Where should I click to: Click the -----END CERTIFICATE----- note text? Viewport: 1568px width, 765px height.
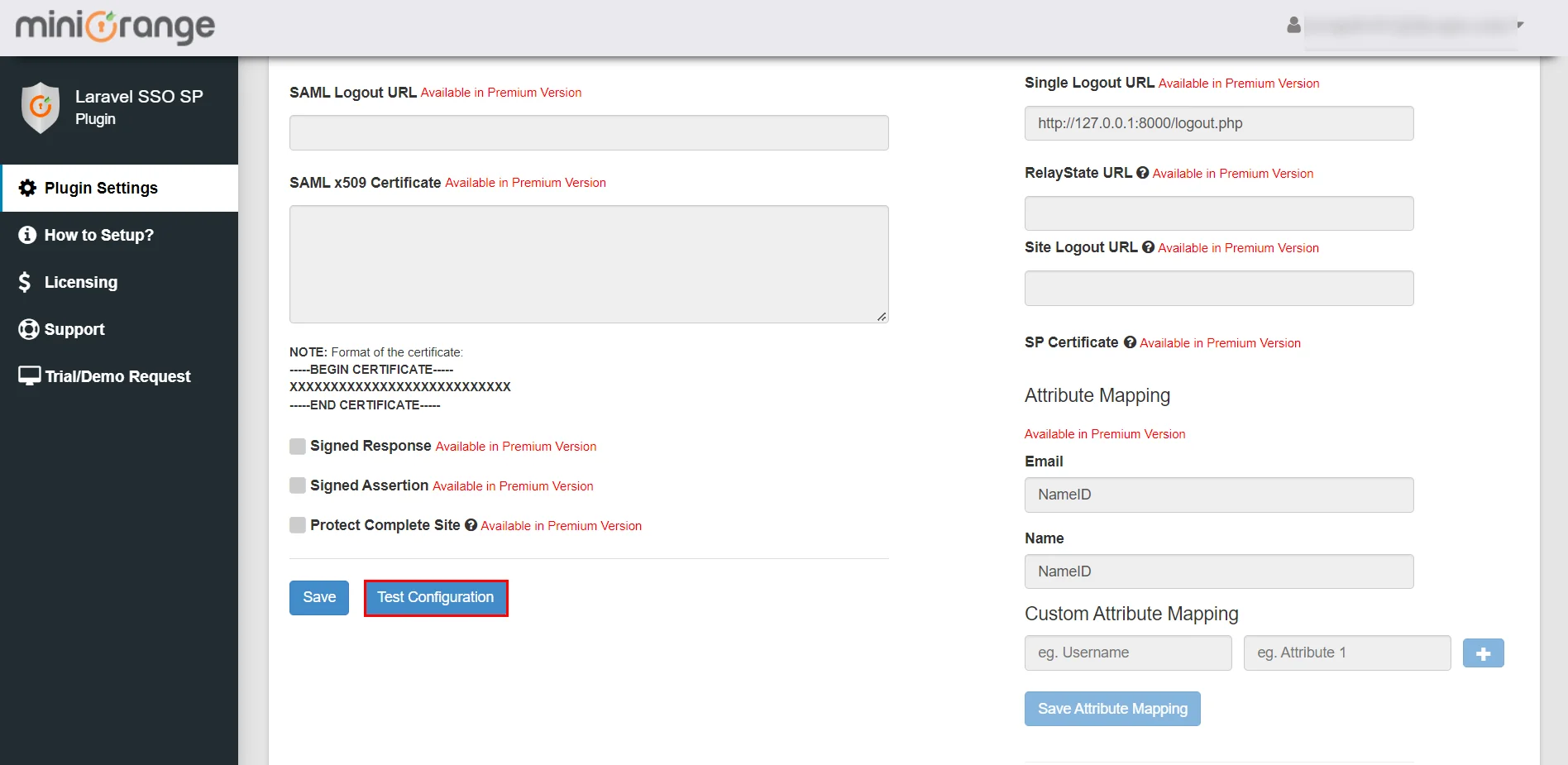click(x=365, y=405)
